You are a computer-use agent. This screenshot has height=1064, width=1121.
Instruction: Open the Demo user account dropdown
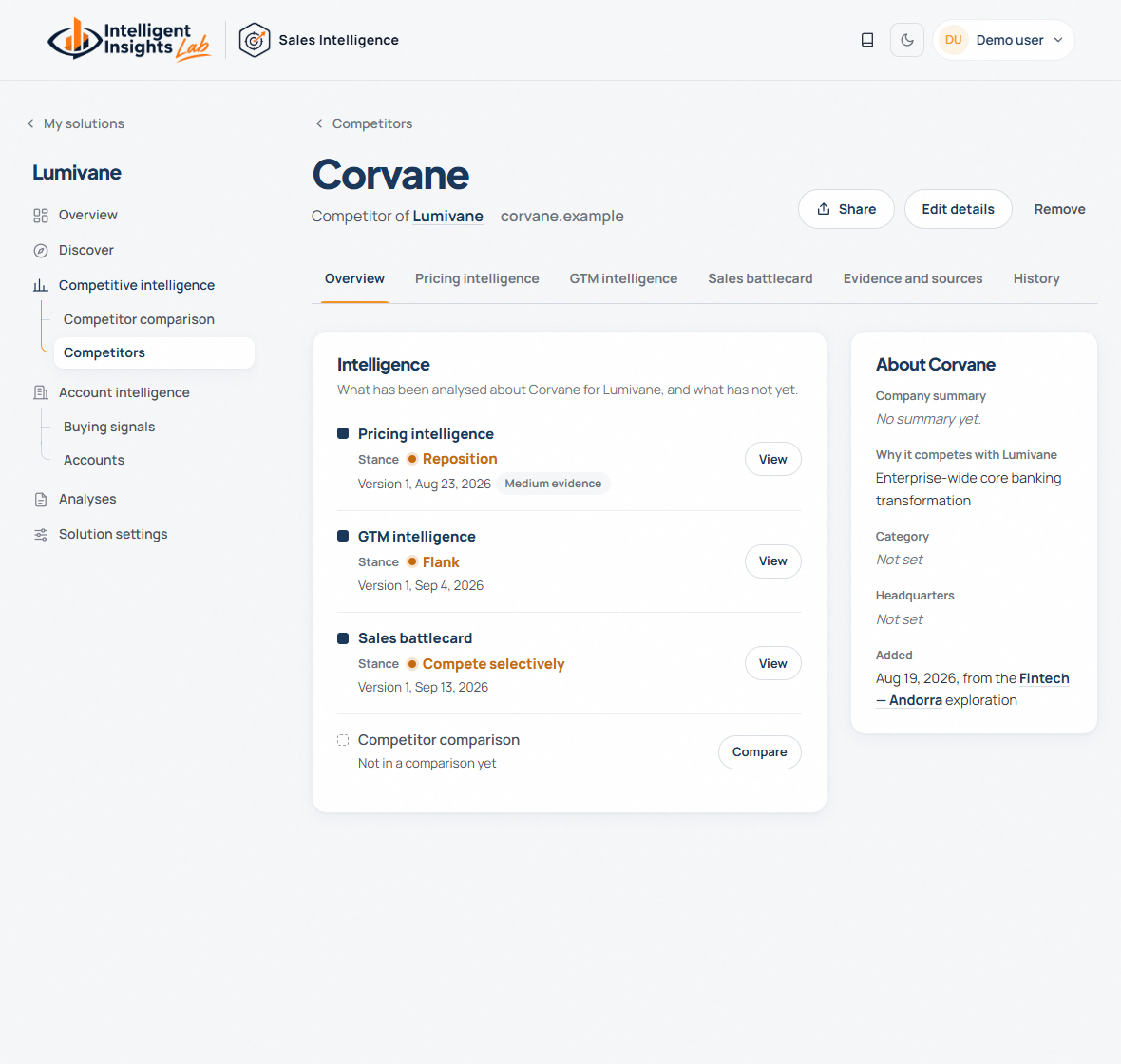point(1004,40)
